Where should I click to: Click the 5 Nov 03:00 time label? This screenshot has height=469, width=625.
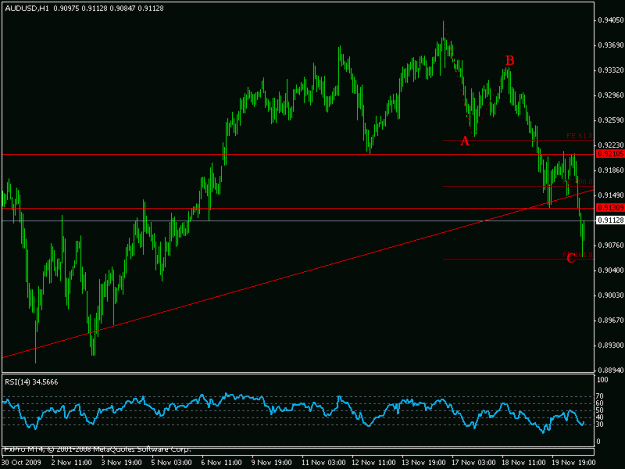coord(171,463)
